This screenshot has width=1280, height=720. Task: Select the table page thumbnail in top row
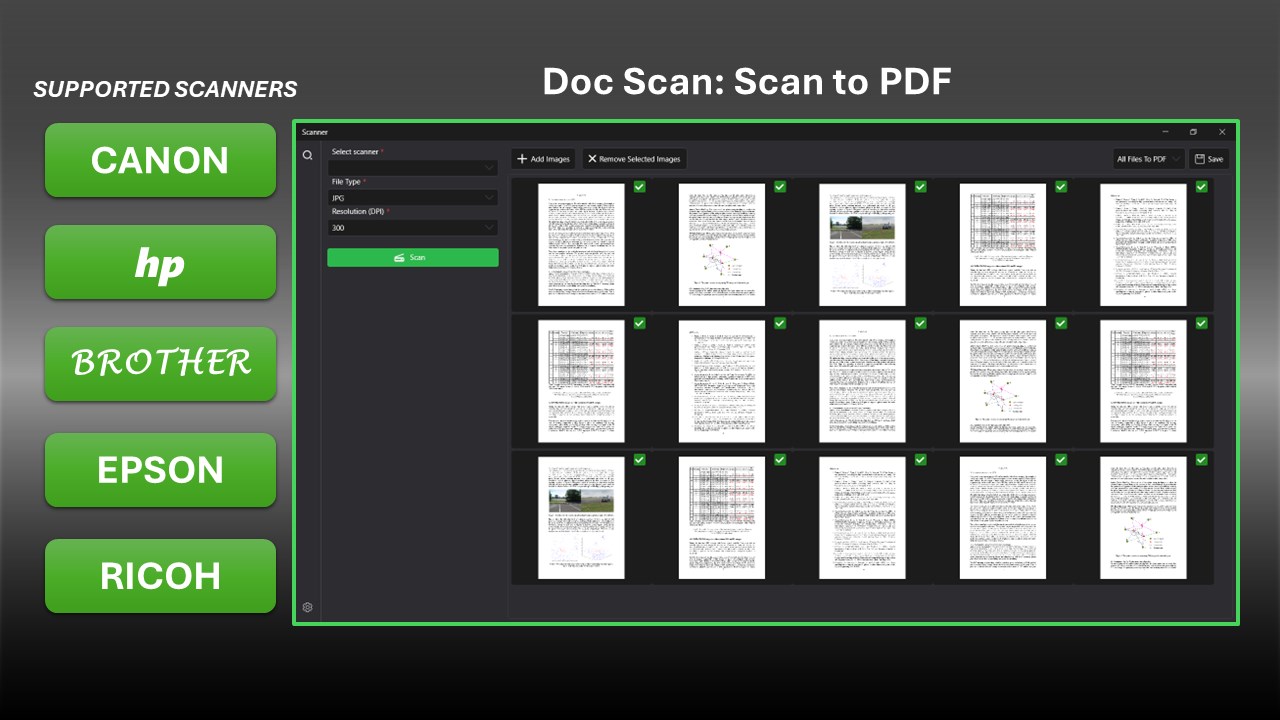tap(1003, 244)
